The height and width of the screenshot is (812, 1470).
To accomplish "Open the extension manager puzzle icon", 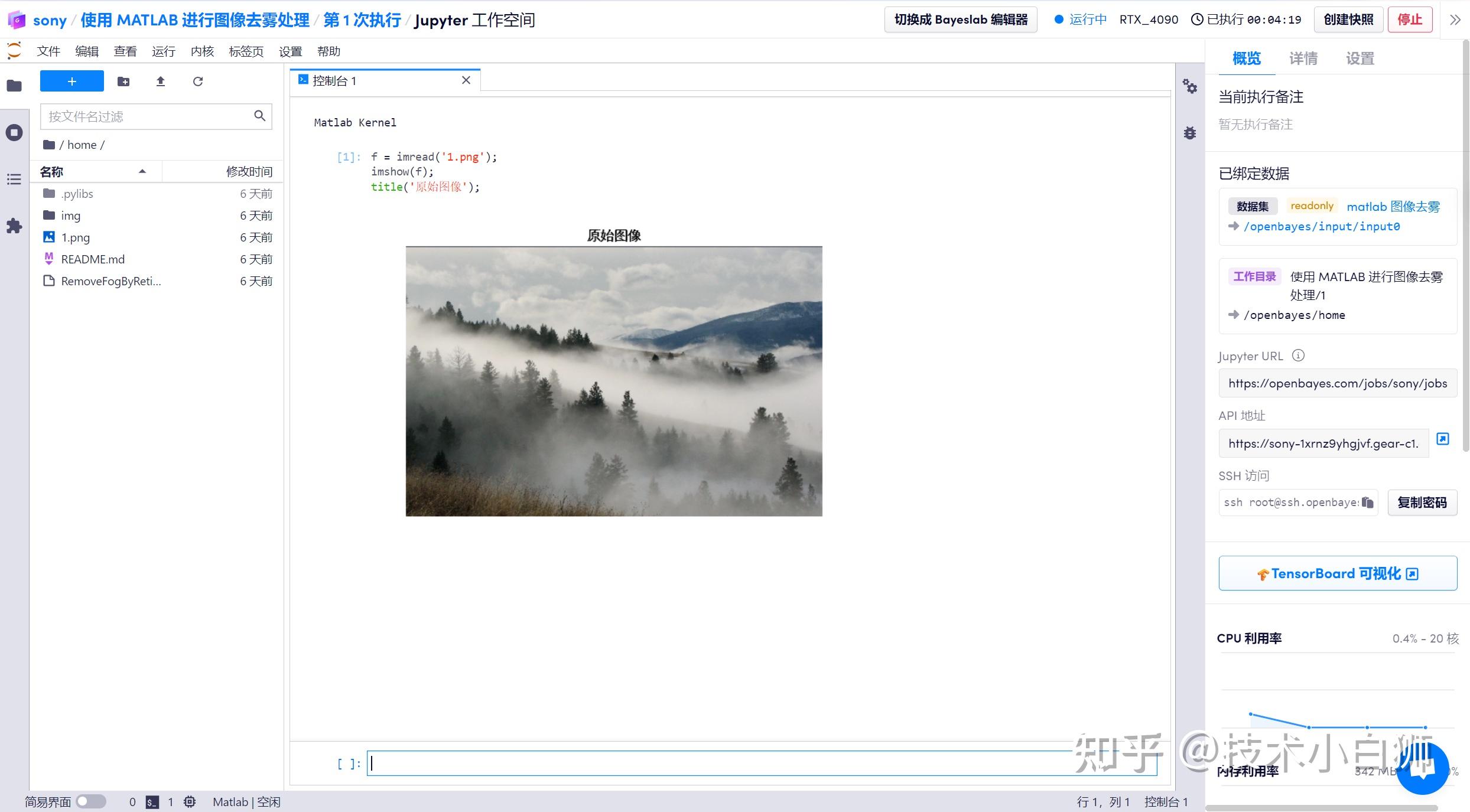I will coord(14,226).
